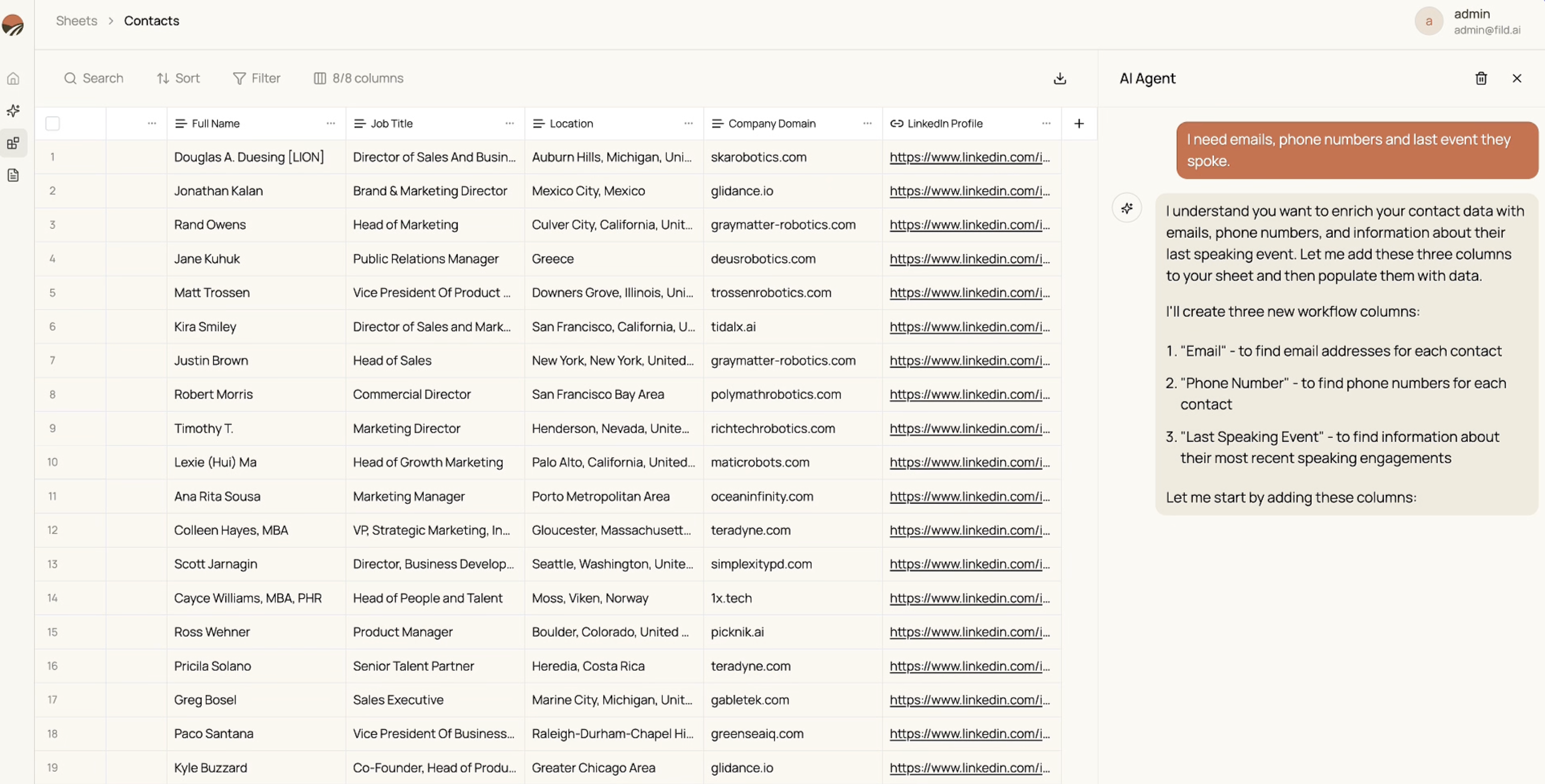Open the AI sparkle sidebar icon
Viewport: 1545px width, 784px height.
click(13, 111)
